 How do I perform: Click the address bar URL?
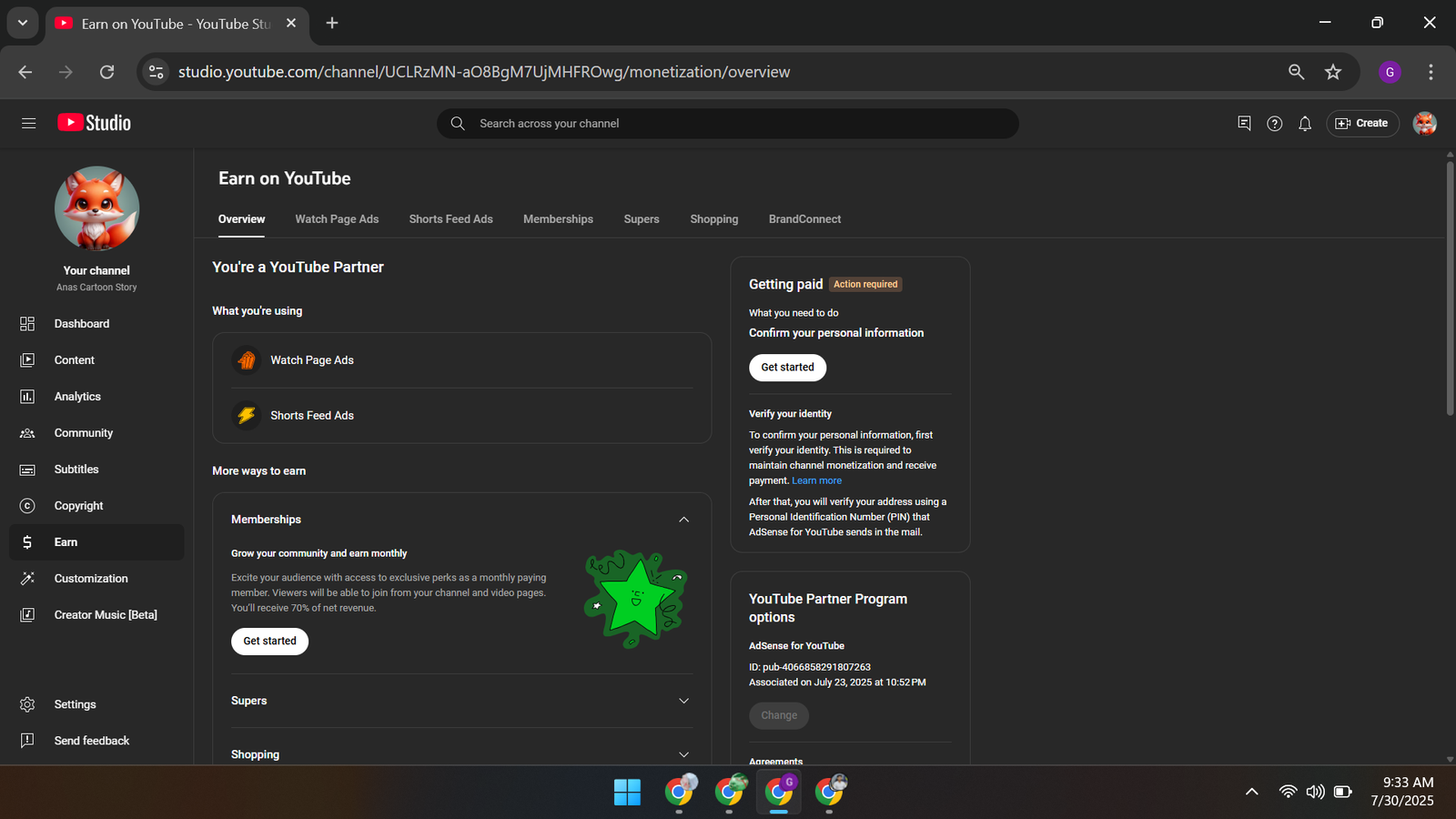[484, 72]
